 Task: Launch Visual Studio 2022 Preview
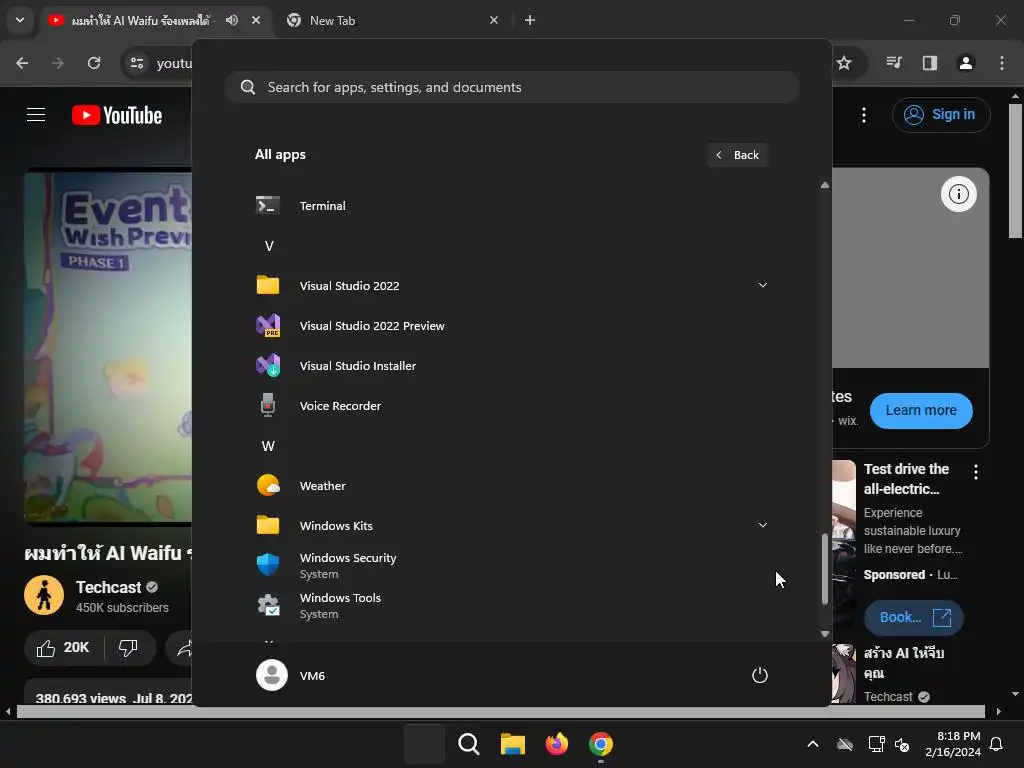[511, 326]
